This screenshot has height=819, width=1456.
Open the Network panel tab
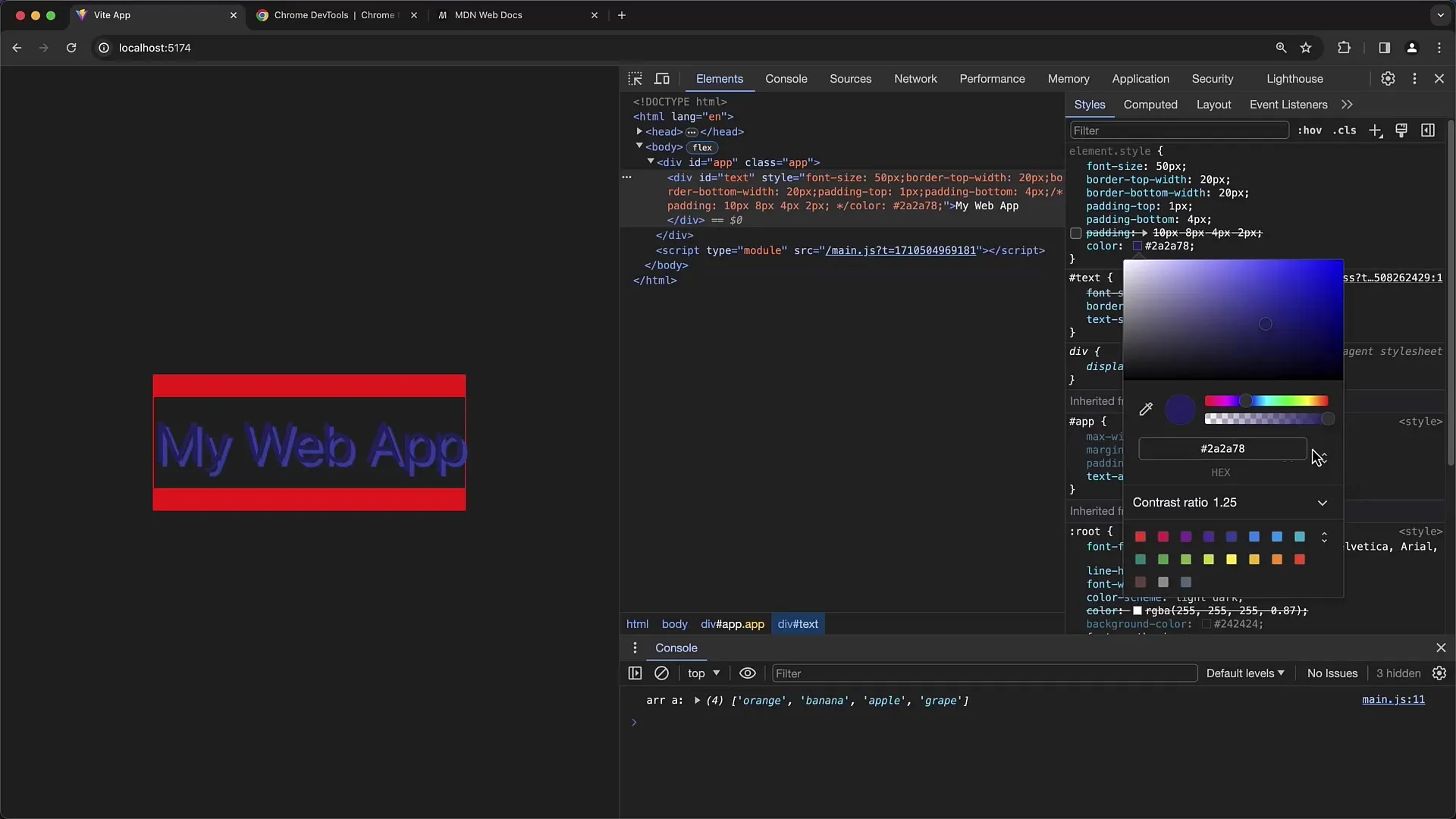[915, 79]
